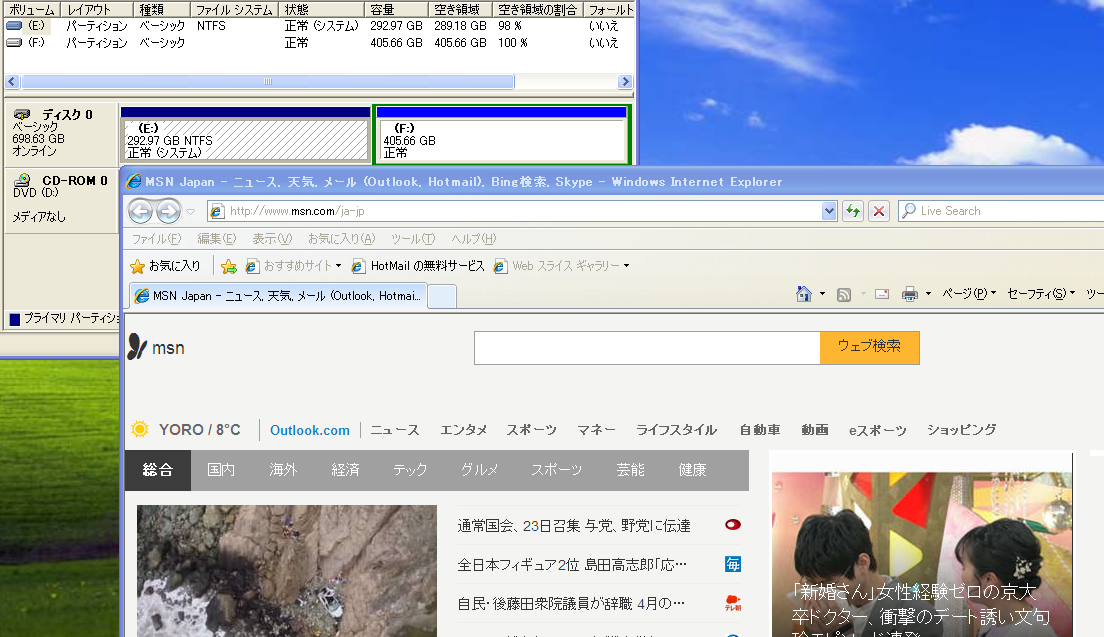Viewport: 1104px width, 637px height.
Task: Select the 海外 news tab
Action: pyautogui.click(x=283, y=470)
